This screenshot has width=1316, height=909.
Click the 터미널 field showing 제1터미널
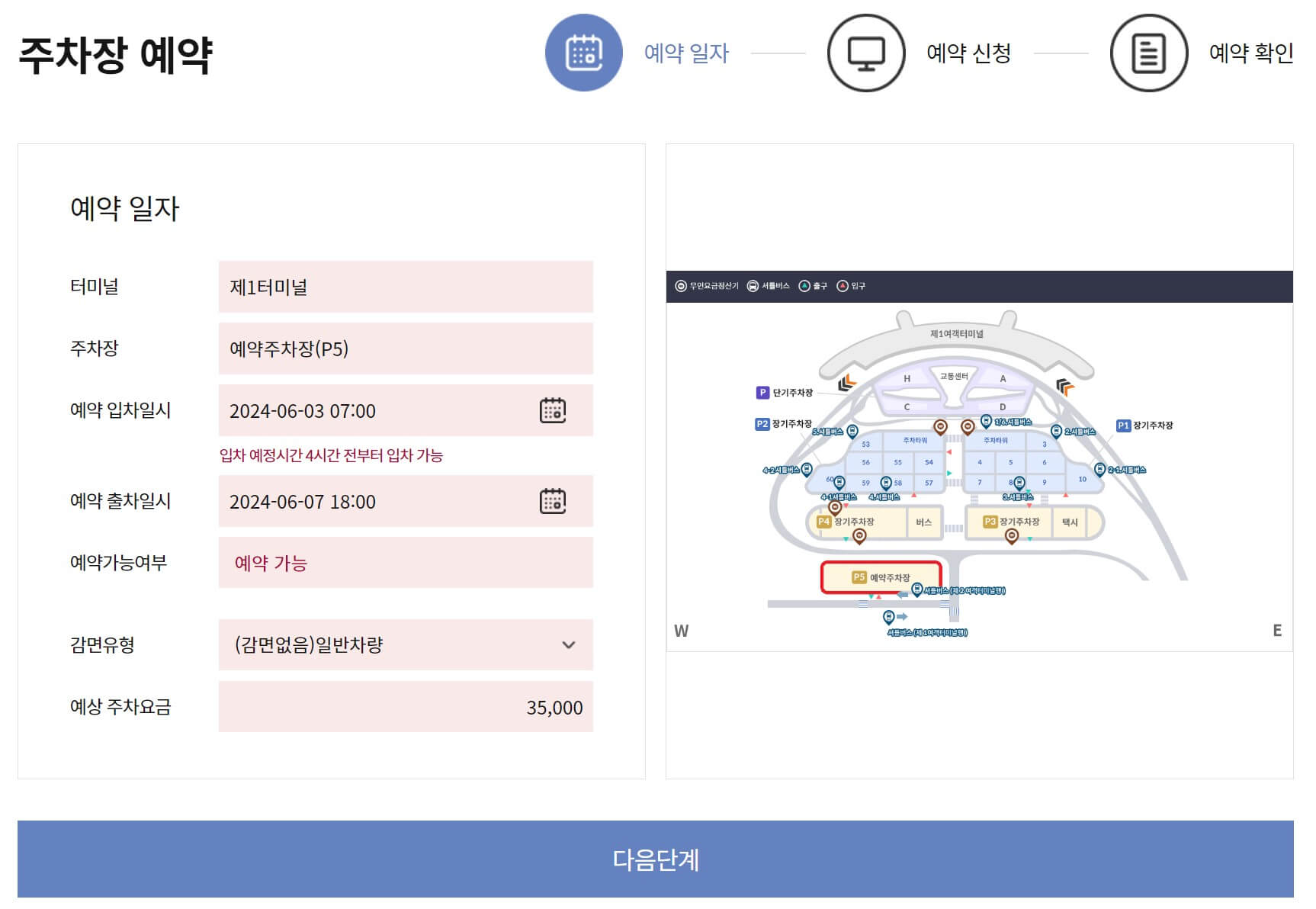point(406,287)
